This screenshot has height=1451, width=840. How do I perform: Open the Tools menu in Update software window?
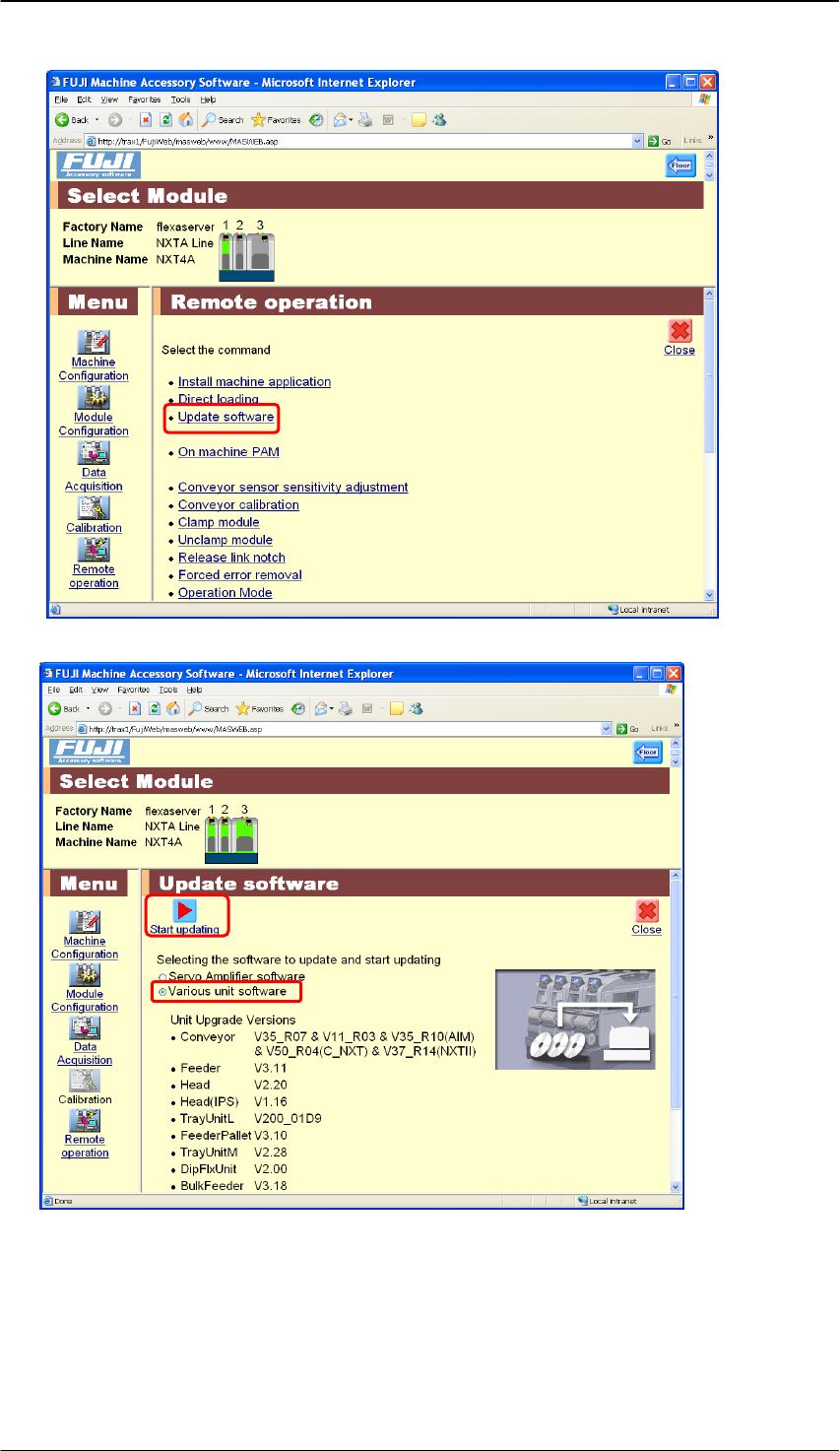[168, 690]
